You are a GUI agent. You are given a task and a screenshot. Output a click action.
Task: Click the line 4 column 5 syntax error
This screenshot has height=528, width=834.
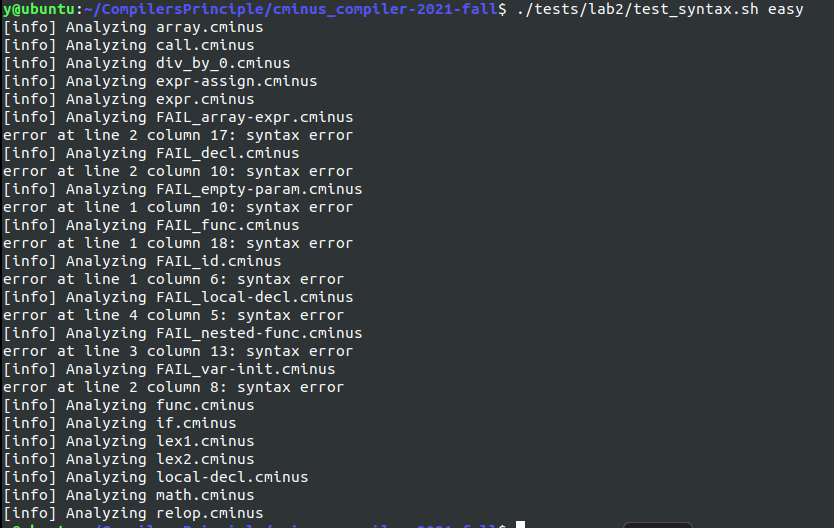(173, 315)
